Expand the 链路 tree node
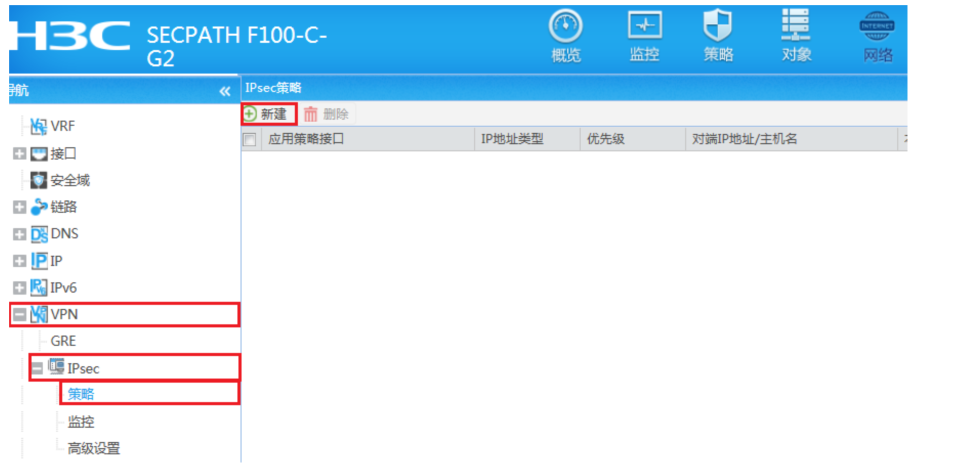Screen dimensions: 970x468 click(x=20, y=208)
